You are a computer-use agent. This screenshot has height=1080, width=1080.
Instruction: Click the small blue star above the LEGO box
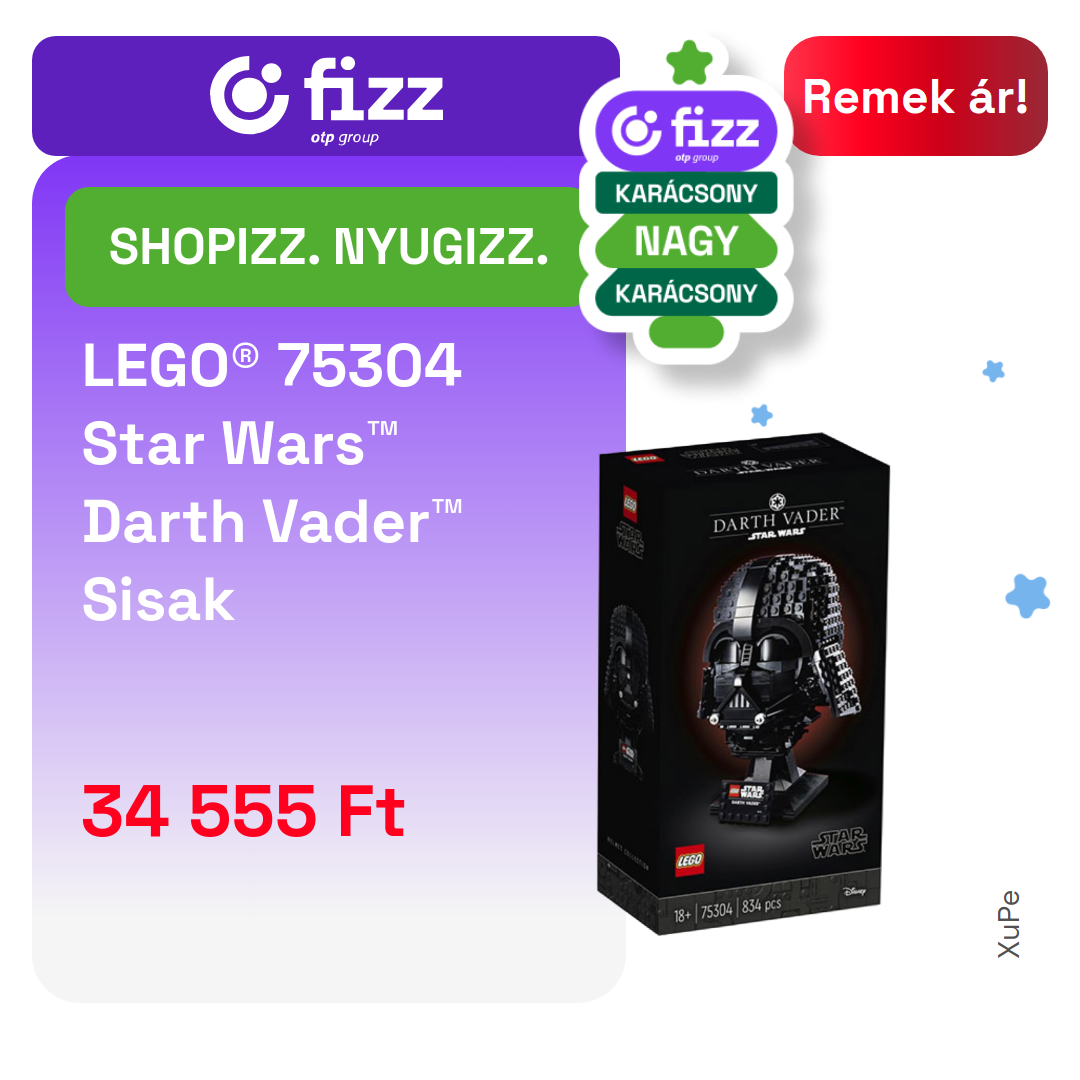click(761, 415)
